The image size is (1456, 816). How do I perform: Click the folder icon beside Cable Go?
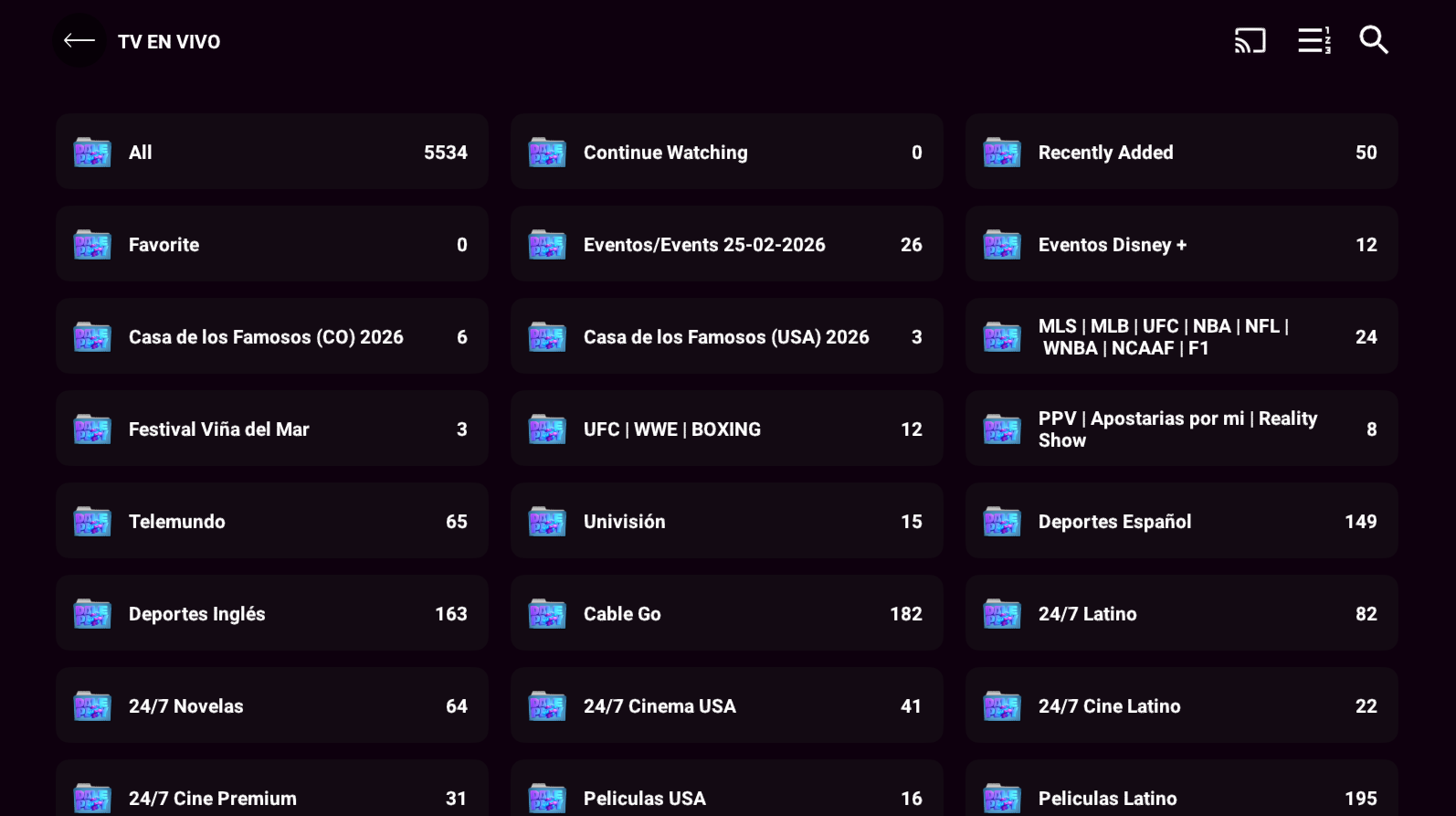click(x=547, y=614)
